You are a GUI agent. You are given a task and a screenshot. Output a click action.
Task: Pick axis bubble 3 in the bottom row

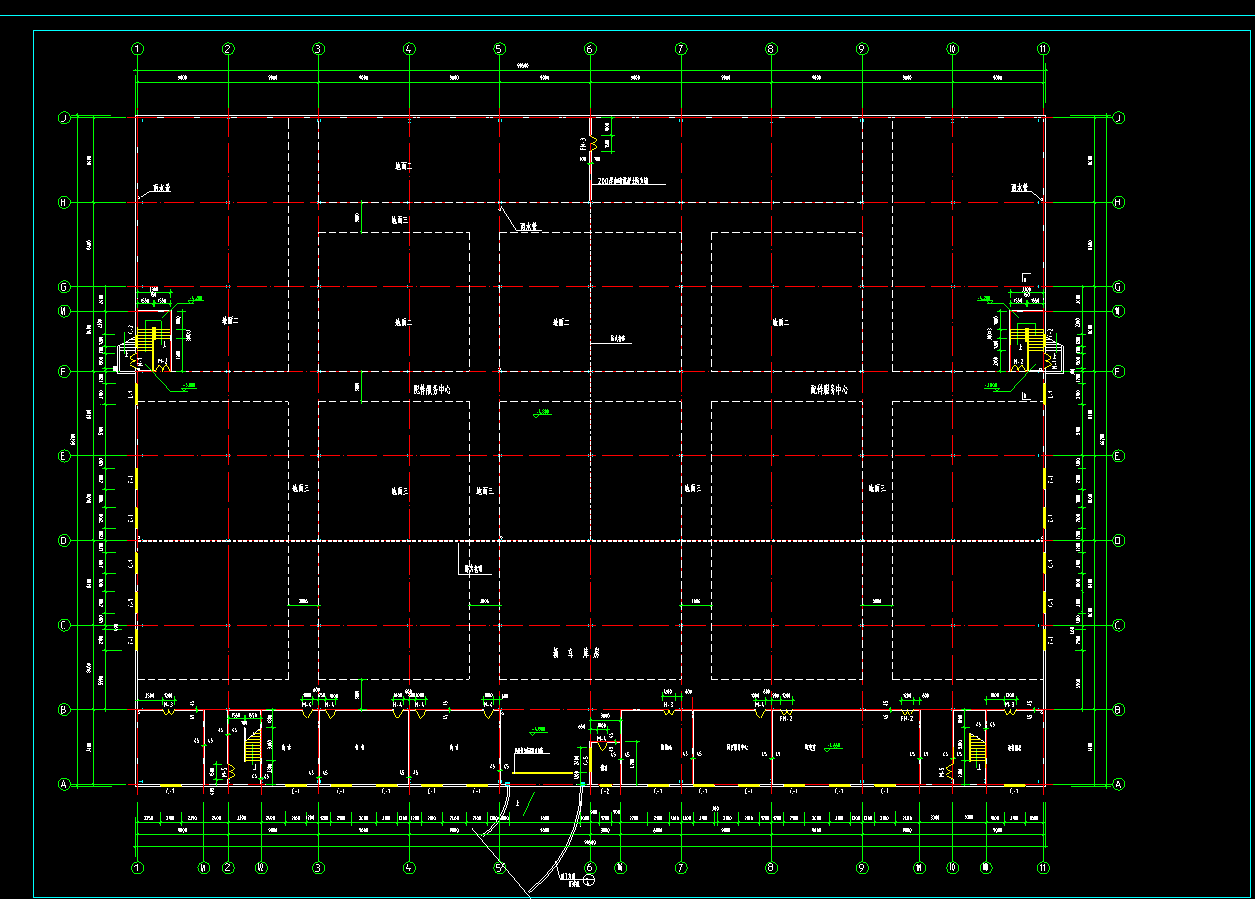click(x=319, y=867)
